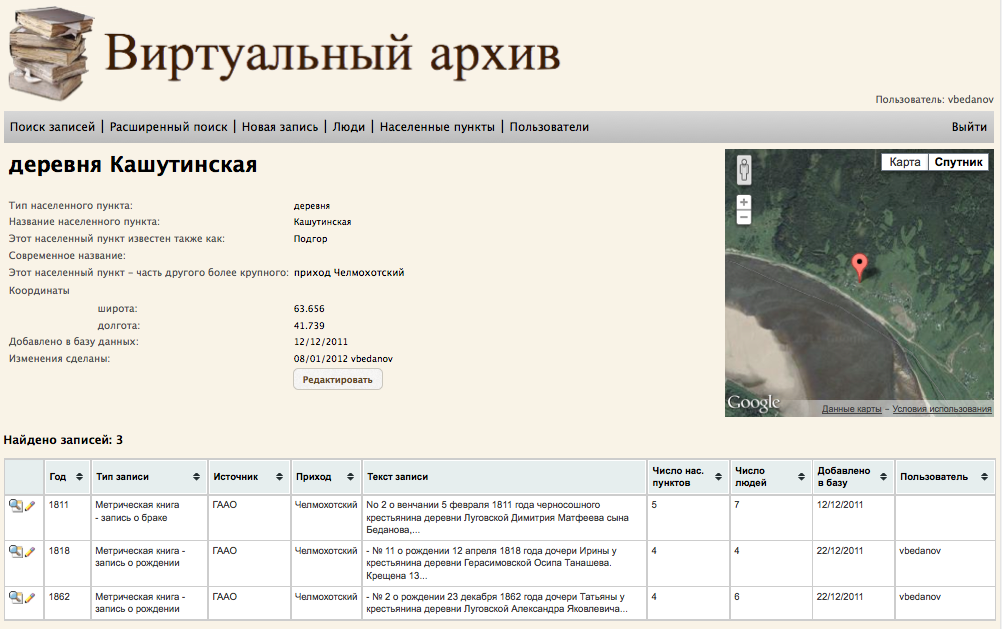Select the Street View pegman on the map
This screenshot has height=629, width=1002.
744,170
